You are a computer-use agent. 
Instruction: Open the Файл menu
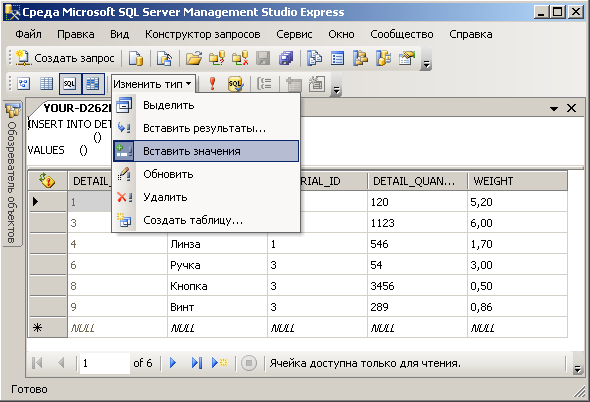28,34
